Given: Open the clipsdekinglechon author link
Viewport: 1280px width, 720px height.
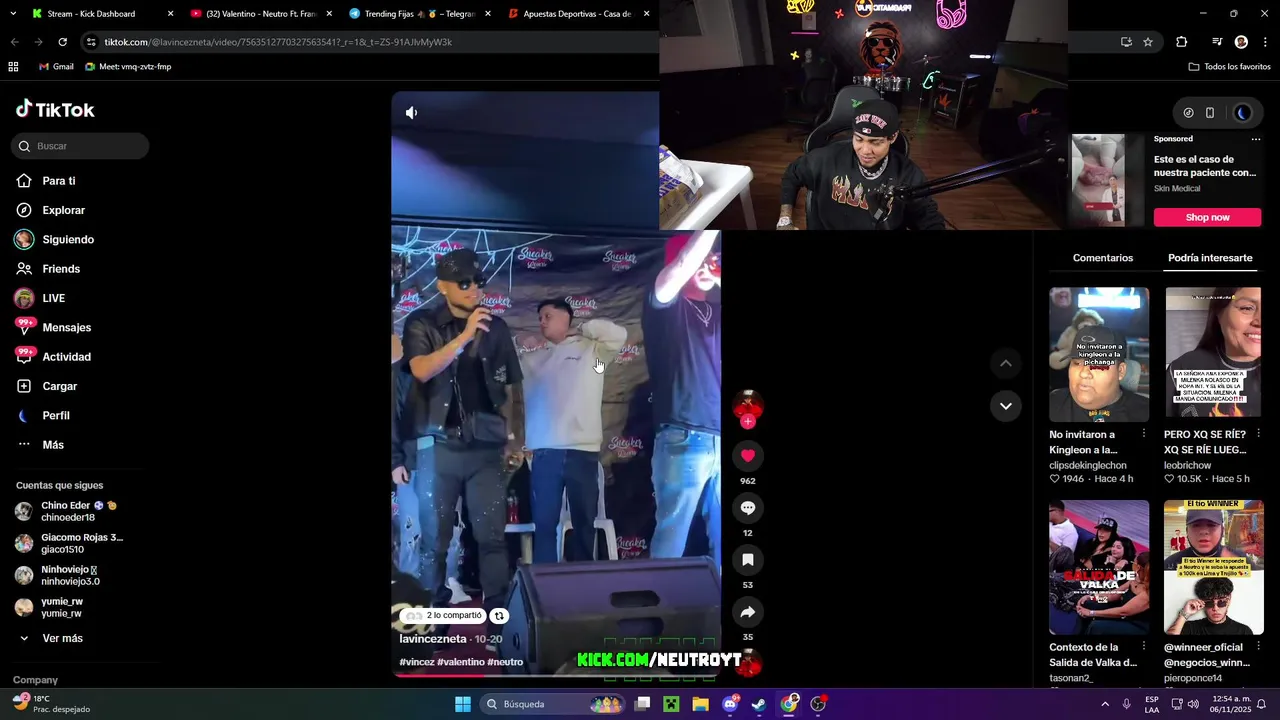Looking at the screenshot, I should coord(1088,466).
